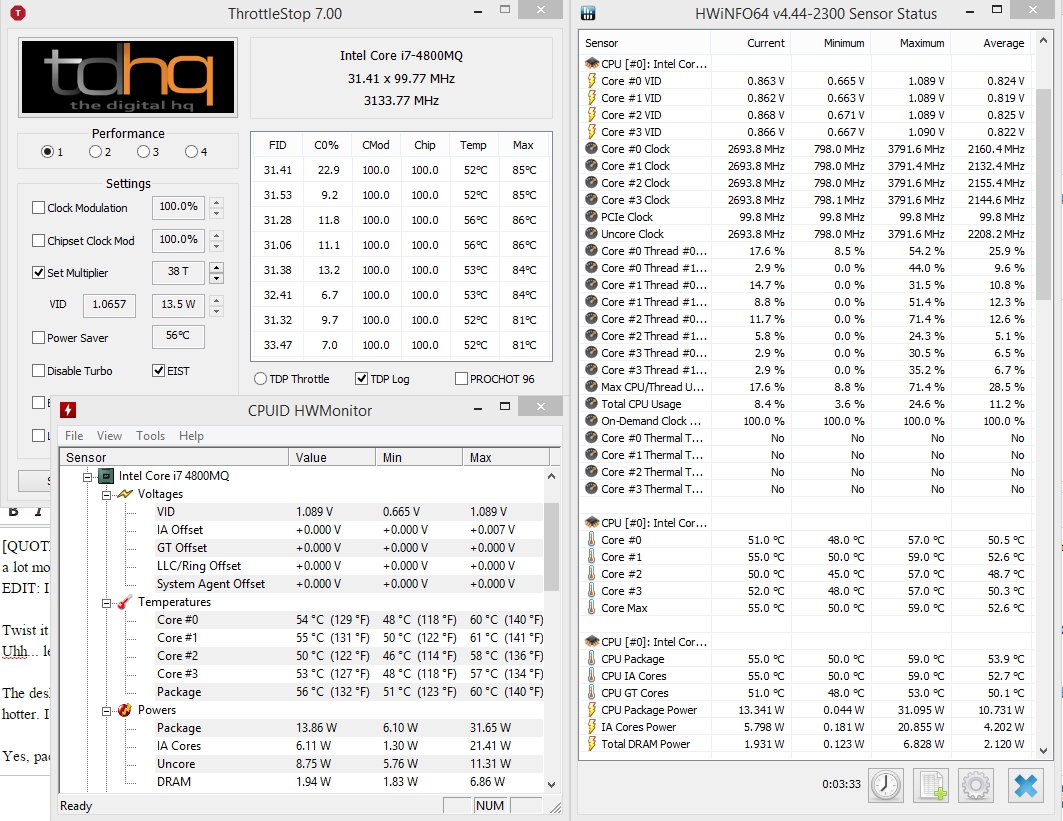Click first CPU [#0] sensor group chip icon
Viewport: 1063px width, 821px height.
[x=592, y=64]
